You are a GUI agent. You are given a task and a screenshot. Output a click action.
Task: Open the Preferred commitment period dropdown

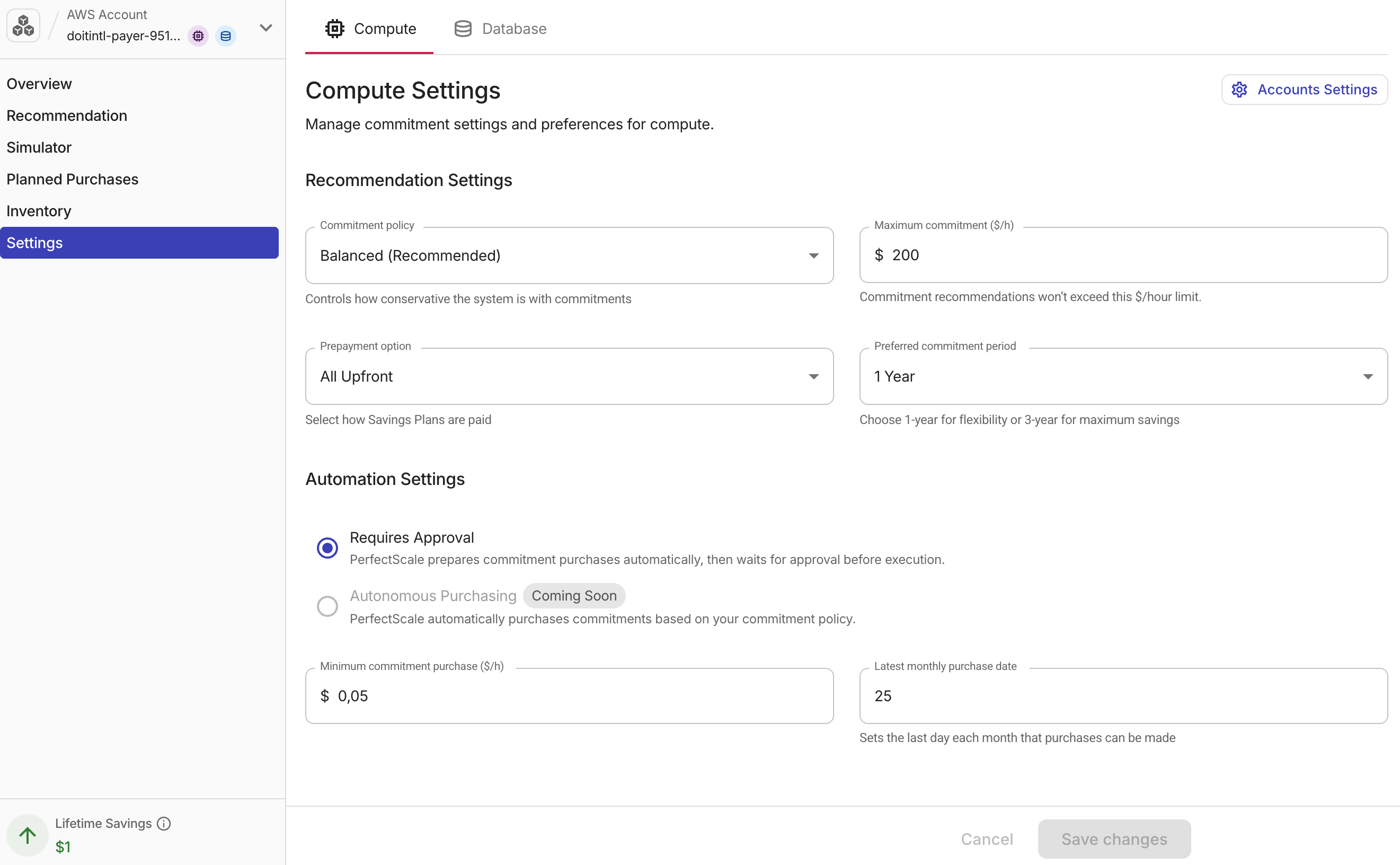coord(1123,376)
